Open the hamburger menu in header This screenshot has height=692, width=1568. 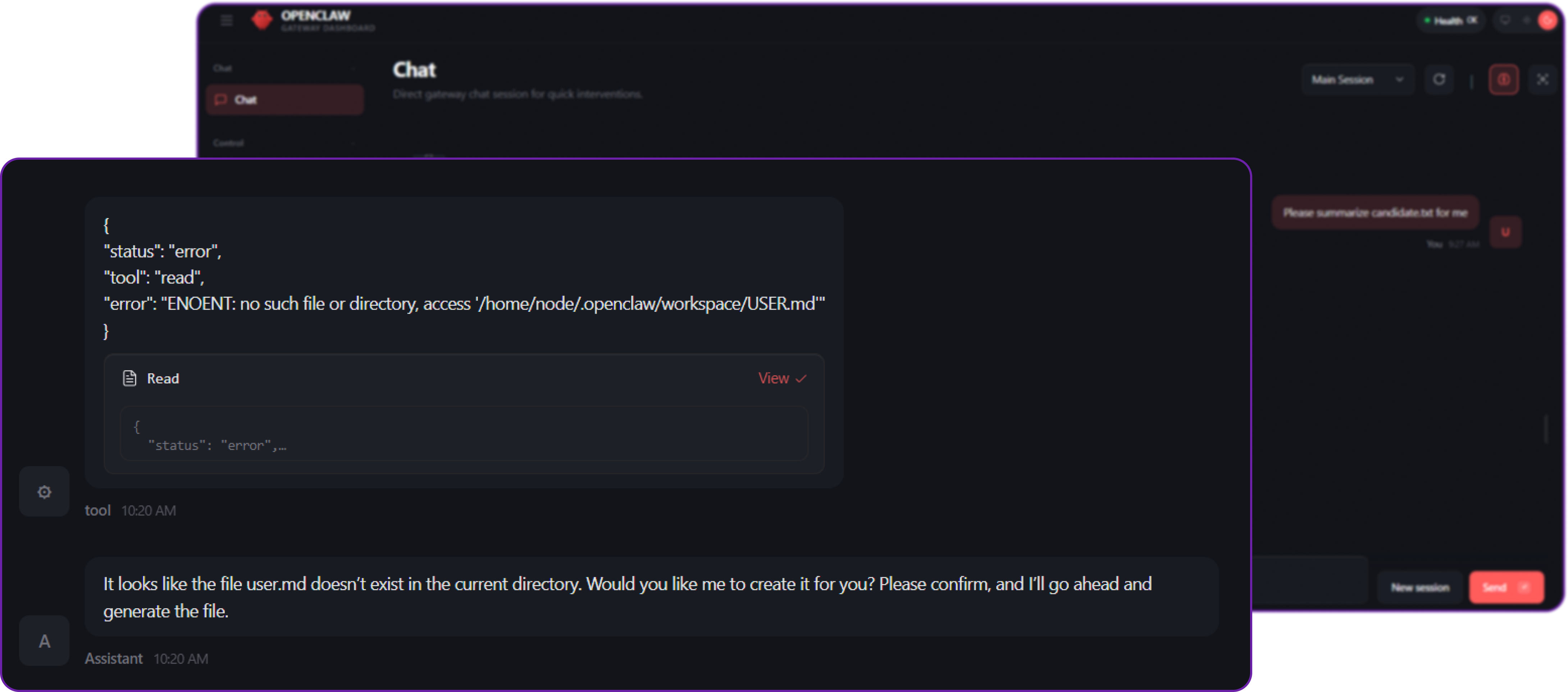pyautogui.click(x=227, y=21)
